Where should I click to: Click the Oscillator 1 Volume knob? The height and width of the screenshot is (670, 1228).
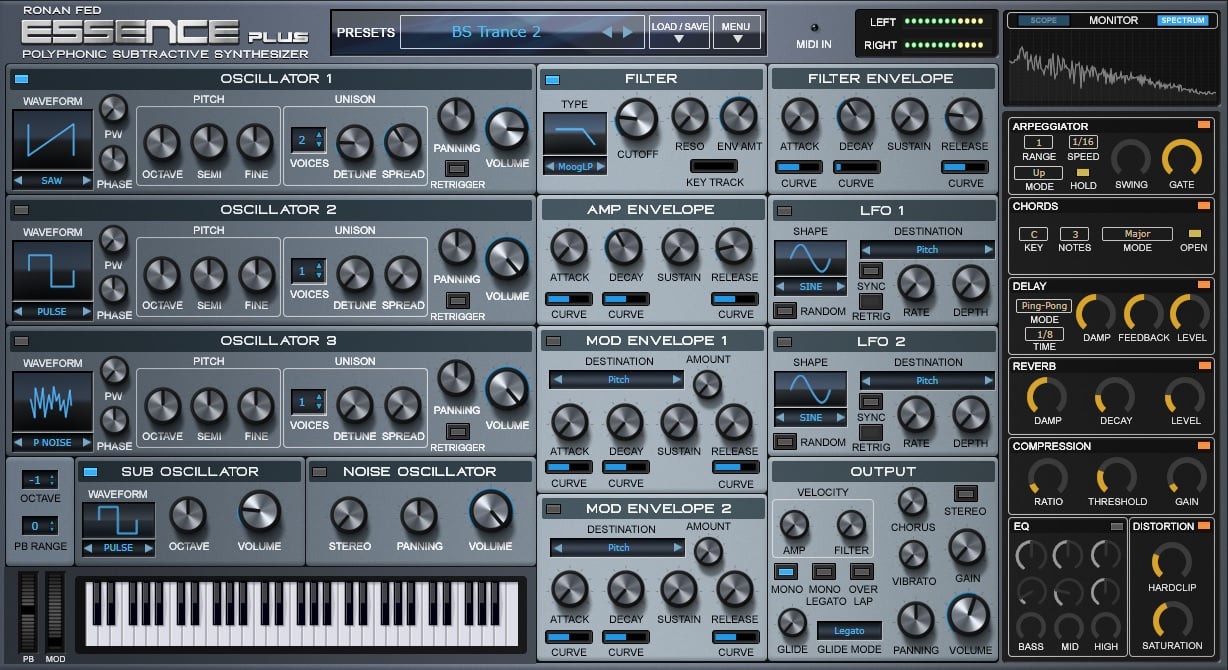tap(507, 130)
